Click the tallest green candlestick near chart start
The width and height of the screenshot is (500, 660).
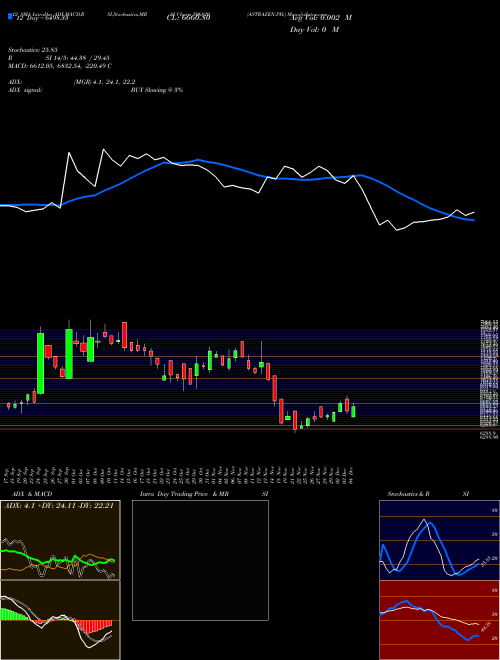pyautogui.click(x=40, y=364)
